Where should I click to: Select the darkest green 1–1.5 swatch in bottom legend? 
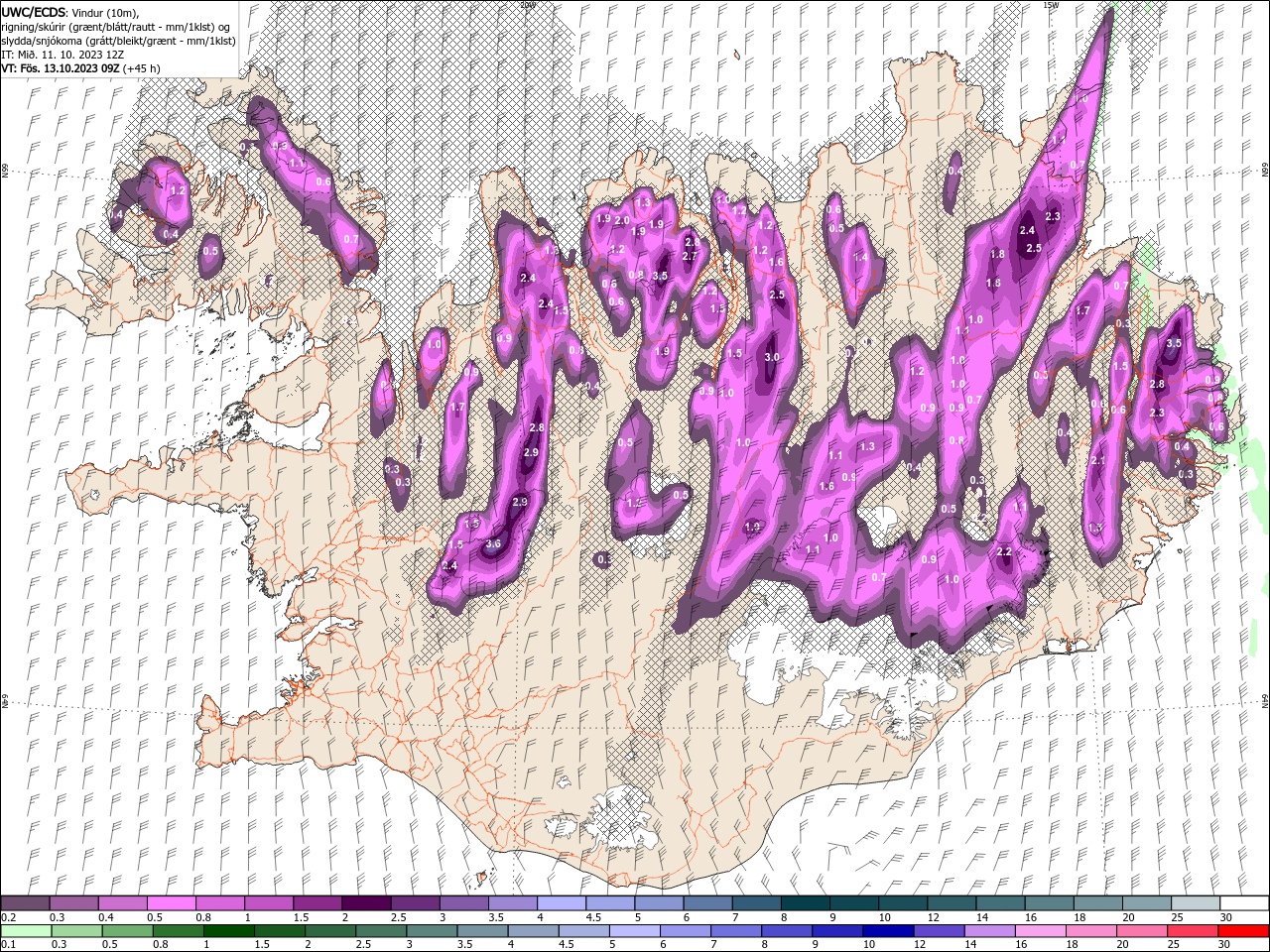(229, 931)
